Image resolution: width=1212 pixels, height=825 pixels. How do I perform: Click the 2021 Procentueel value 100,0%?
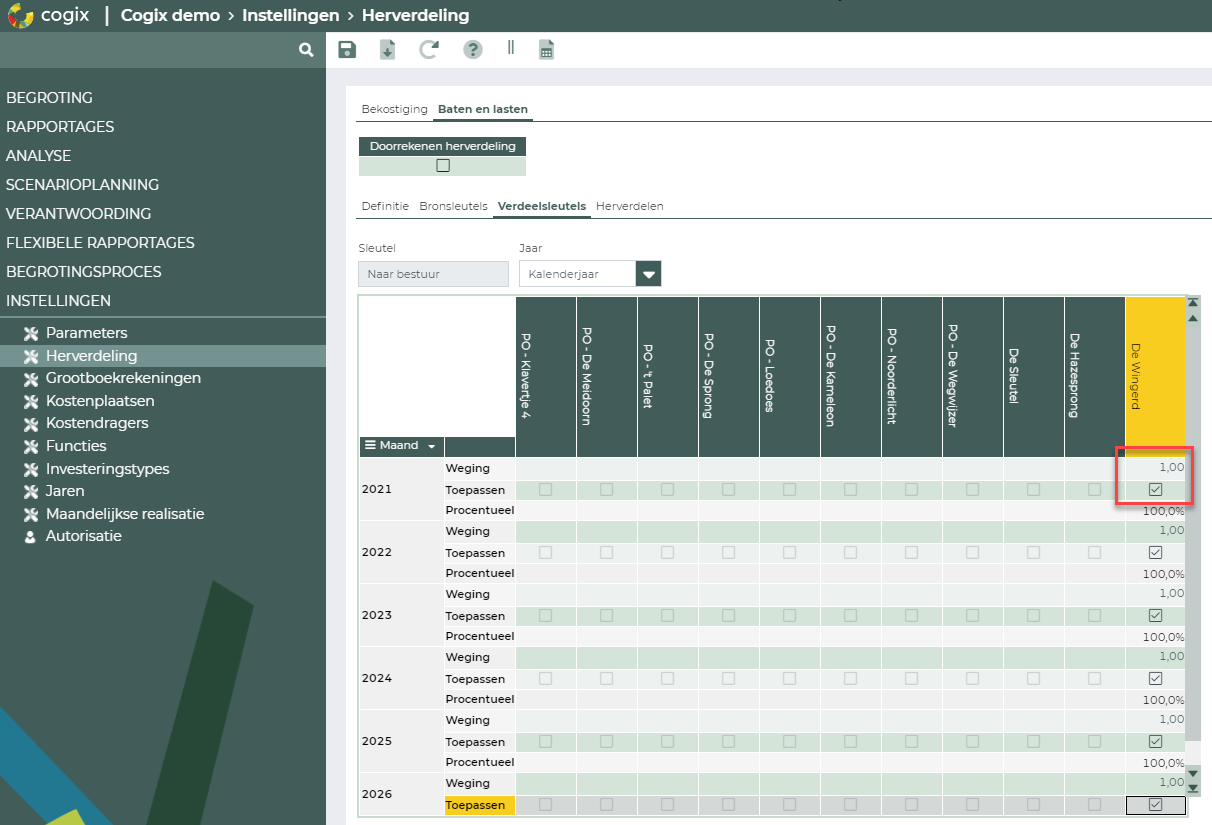(1163, 511)
